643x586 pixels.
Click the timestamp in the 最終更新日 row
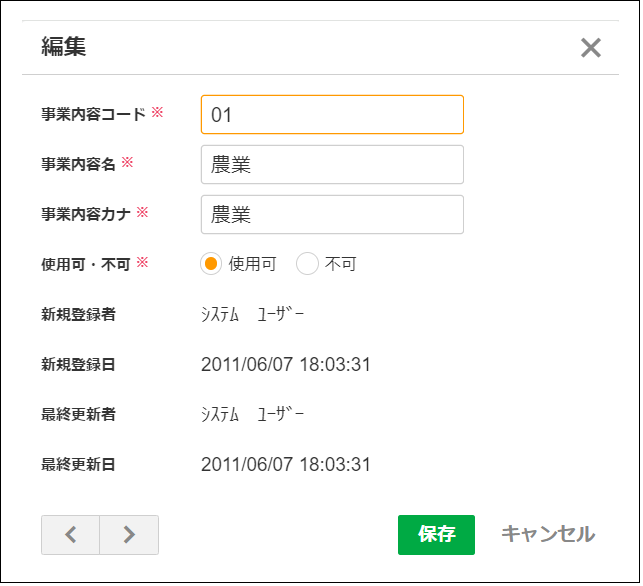coord(285,464)
